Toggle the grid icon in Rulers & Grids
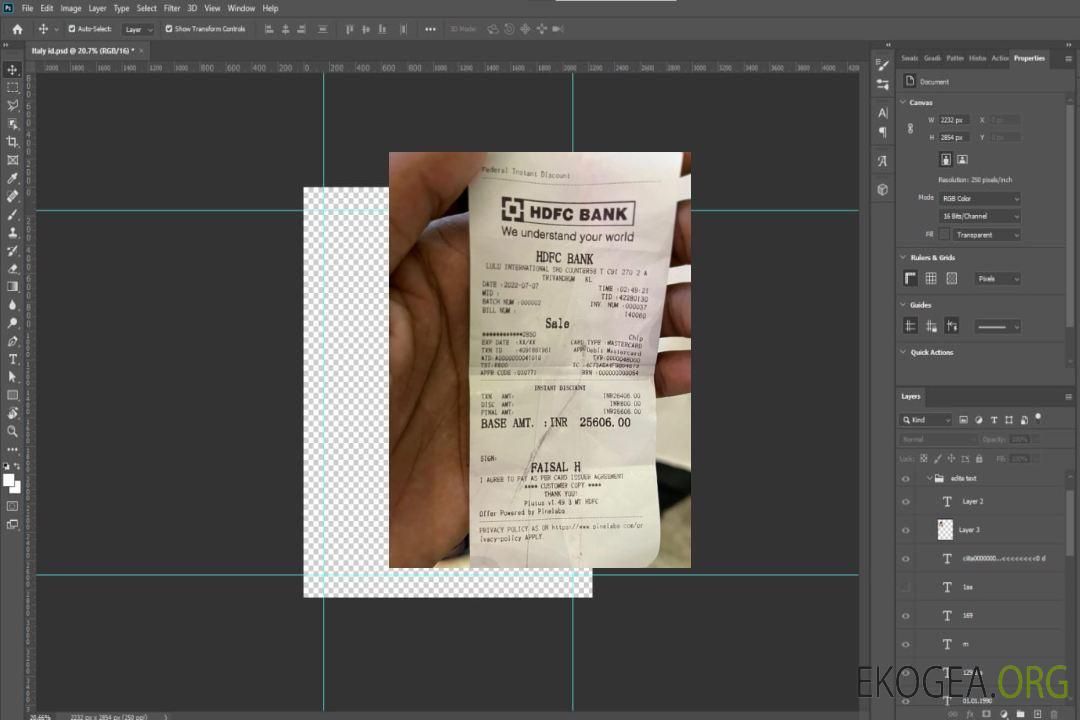Image resolution: width=1080 pixels, height=720 pixels. tap(931, 278)
